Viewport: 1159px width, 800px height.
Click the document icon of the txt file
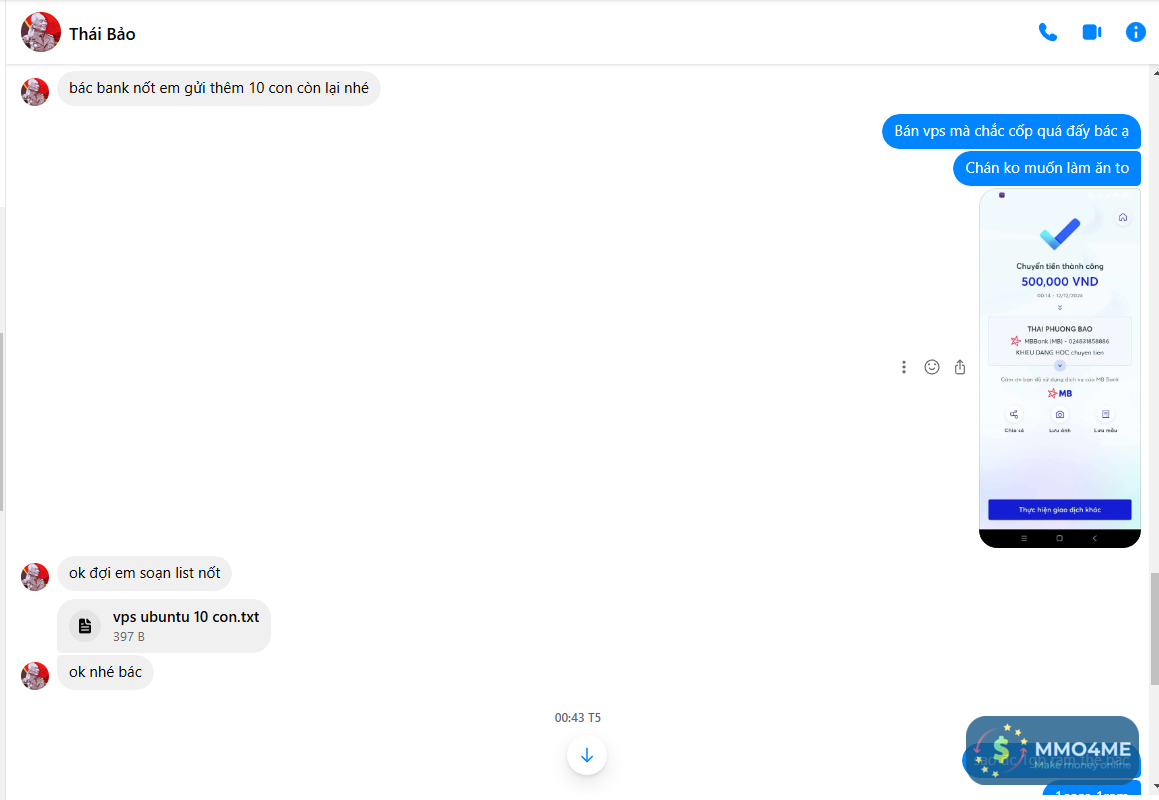click(x=85, y=626)
